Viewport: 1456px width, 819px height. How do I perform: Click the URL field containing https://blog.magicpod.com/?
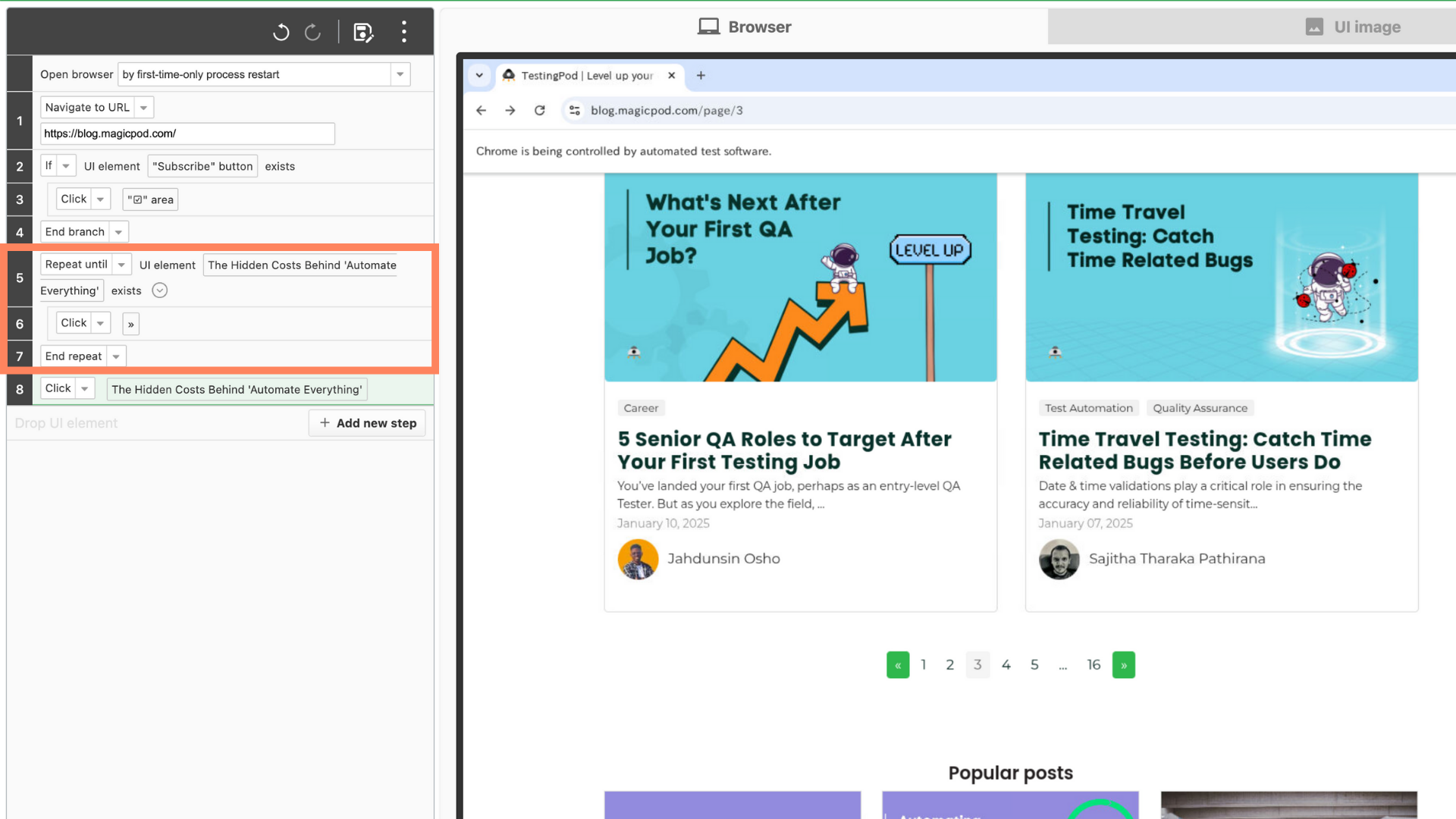(187, 133)
